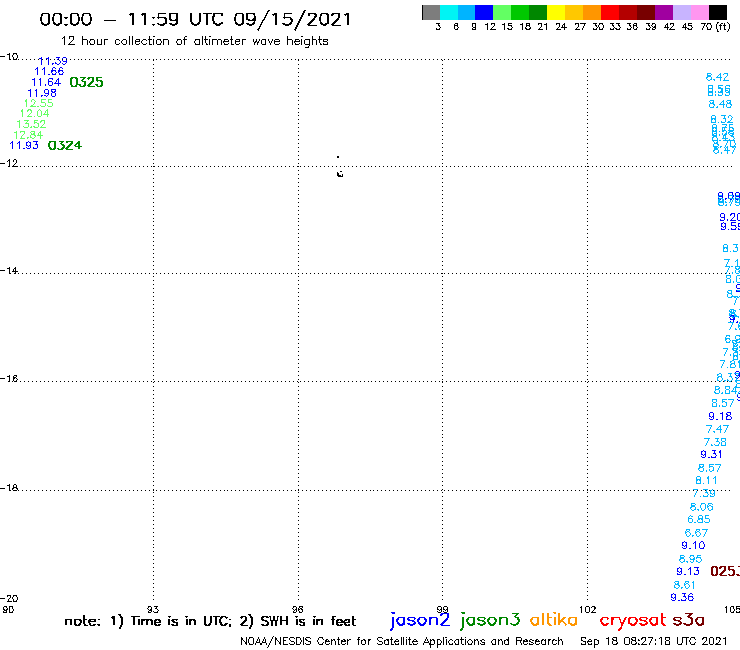Click the -18 latitude axis label
This screenshot has height=650, width=740.
tap(9, 488)
